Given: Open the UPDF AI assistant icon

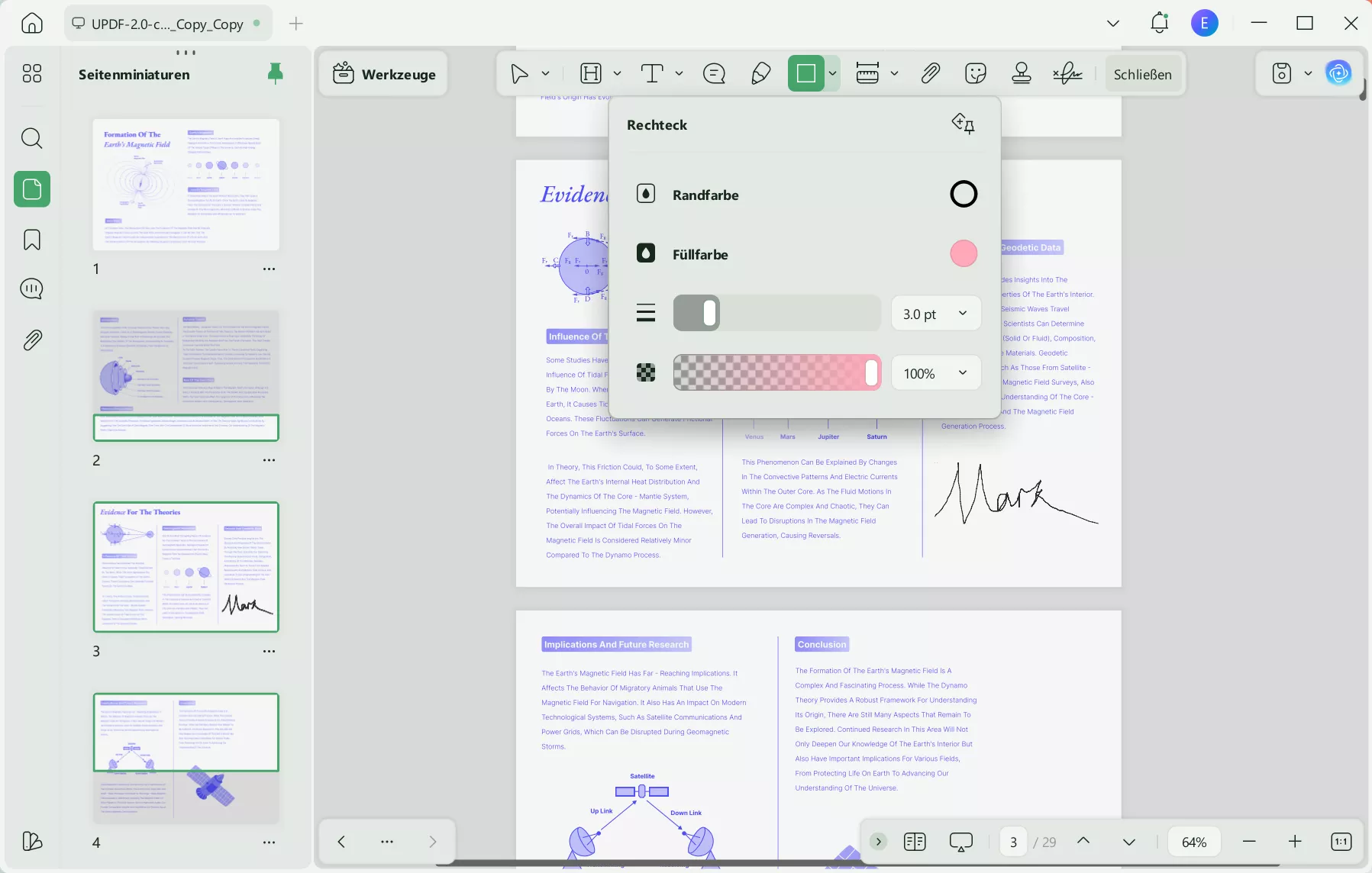Looking at the screenshot, I should click(x=1338, y=74).
